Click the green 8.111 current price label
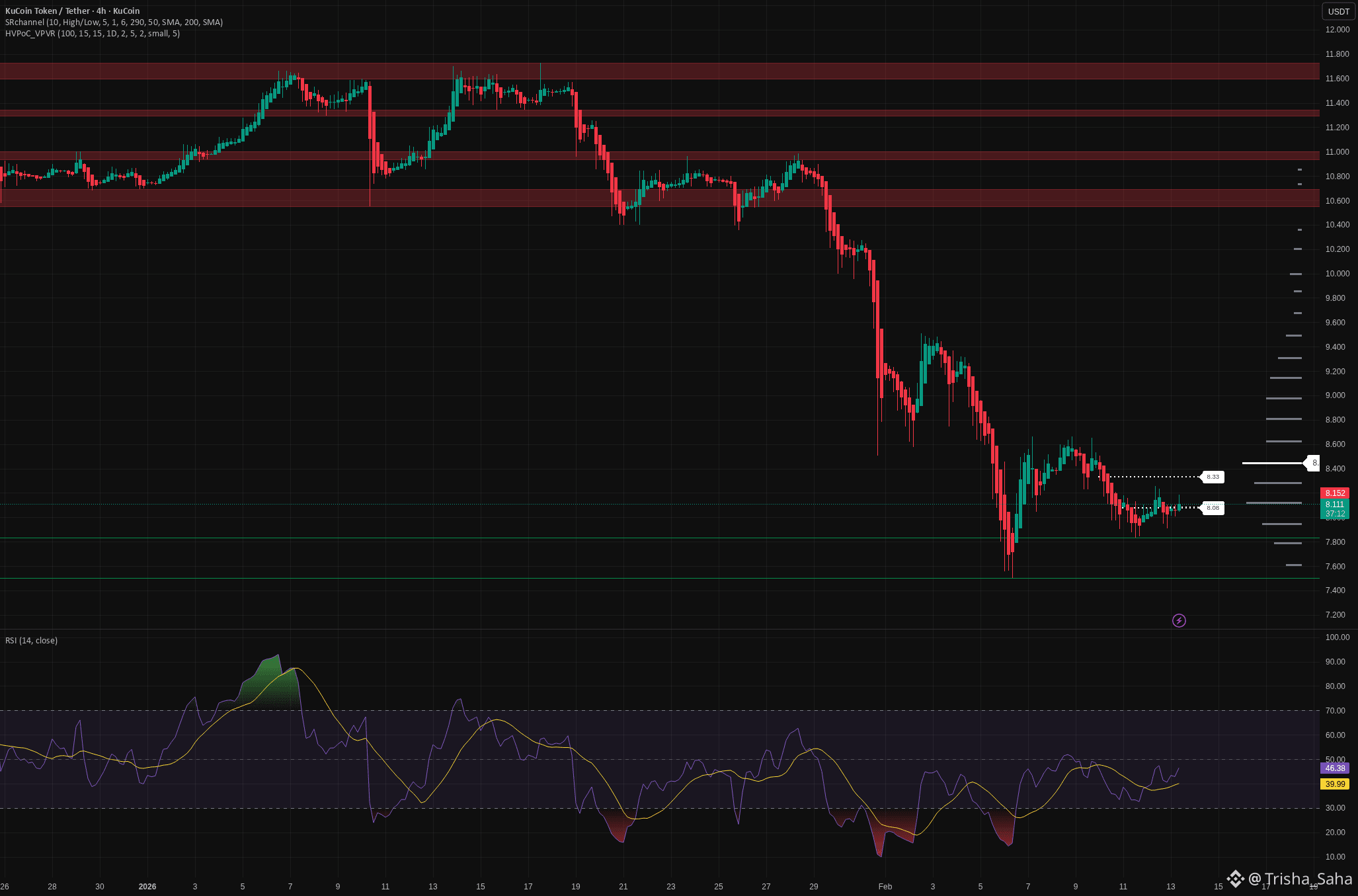This screenshot has height=896, width=1358. click(x=1335, y=505)
